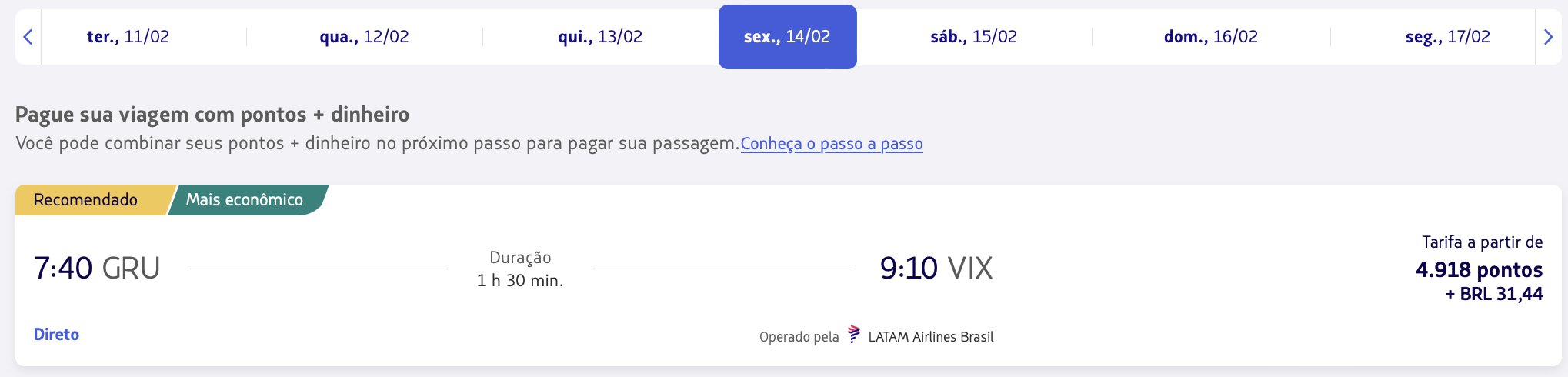Click the 9:10 VIX arrival time

[x=936, y=269]
